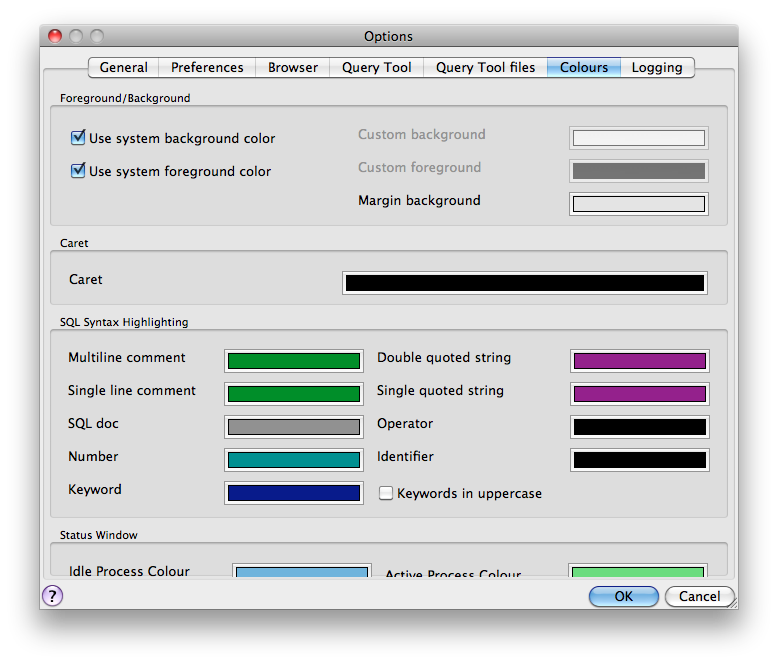Pick the Caret black colour swatch

[x=525, y=283]
